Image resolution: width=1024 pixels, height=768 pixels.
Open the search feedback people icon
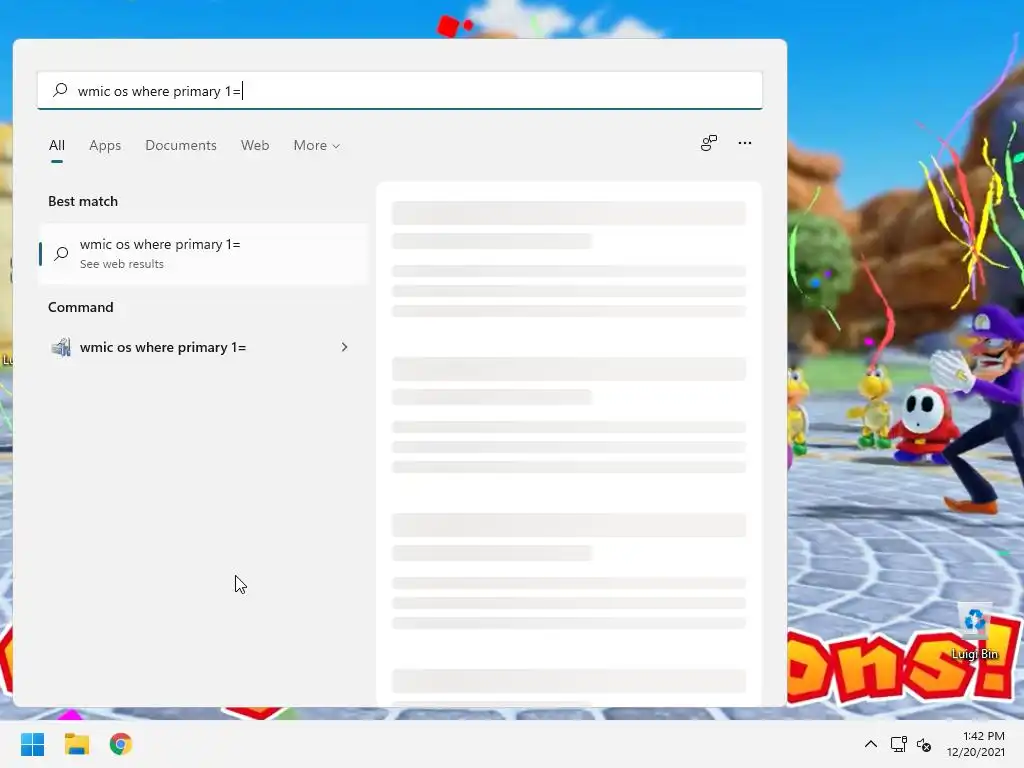coord(709,143)
